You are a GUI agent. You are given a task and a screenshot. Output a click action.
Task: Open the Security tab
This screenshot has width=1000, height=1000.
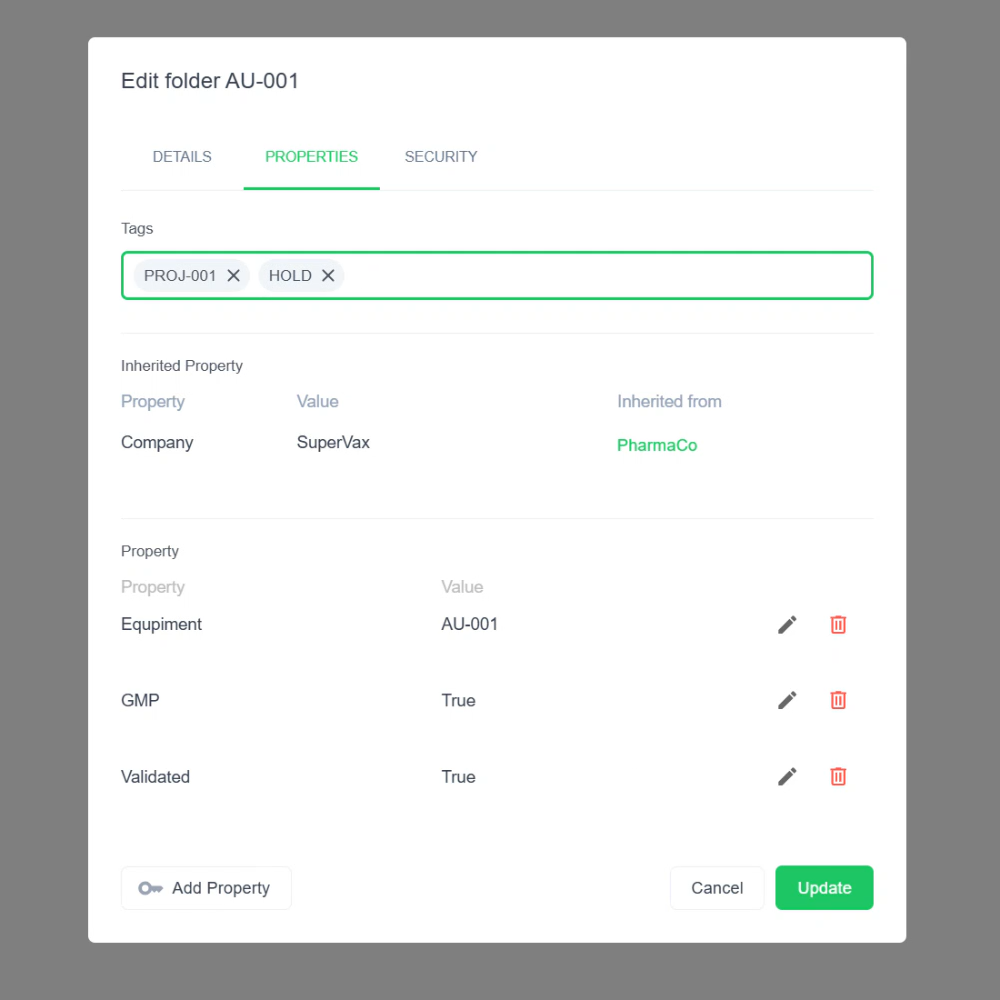(441, 157)
